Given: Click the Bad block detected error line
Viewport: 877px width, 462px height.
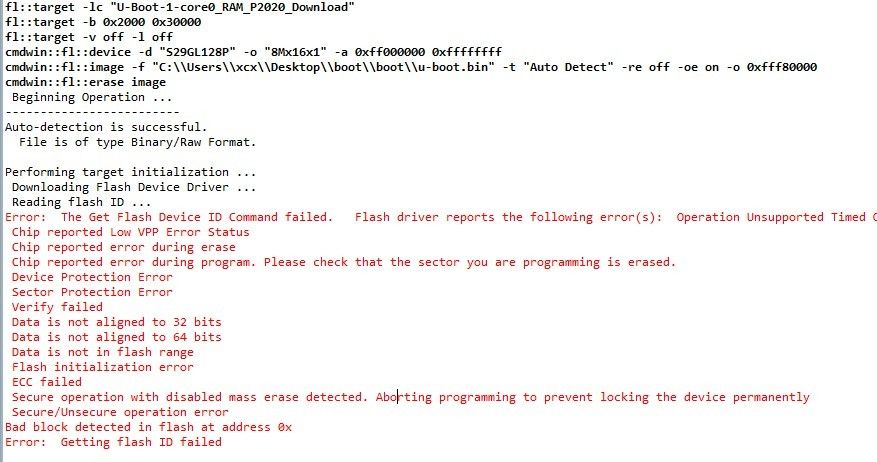Looking at the screenshot, I should (148, 427).
